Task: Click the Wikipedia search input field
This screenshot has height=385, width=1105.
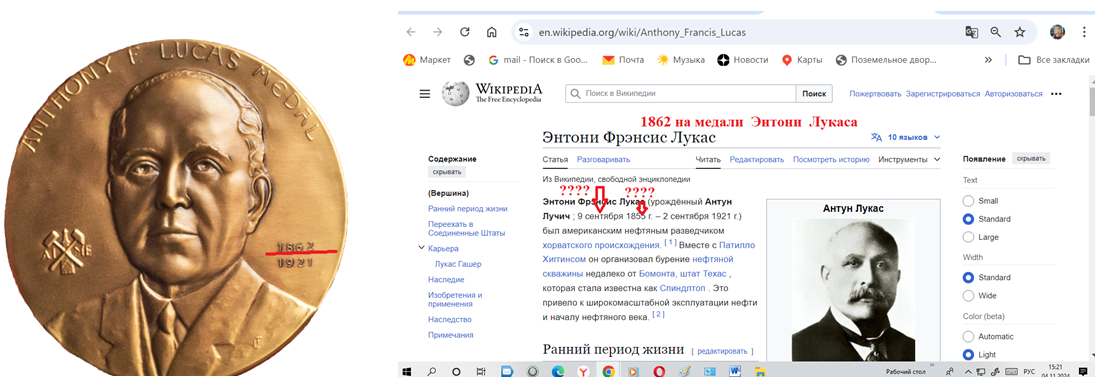Action: (x=681, y=94)
